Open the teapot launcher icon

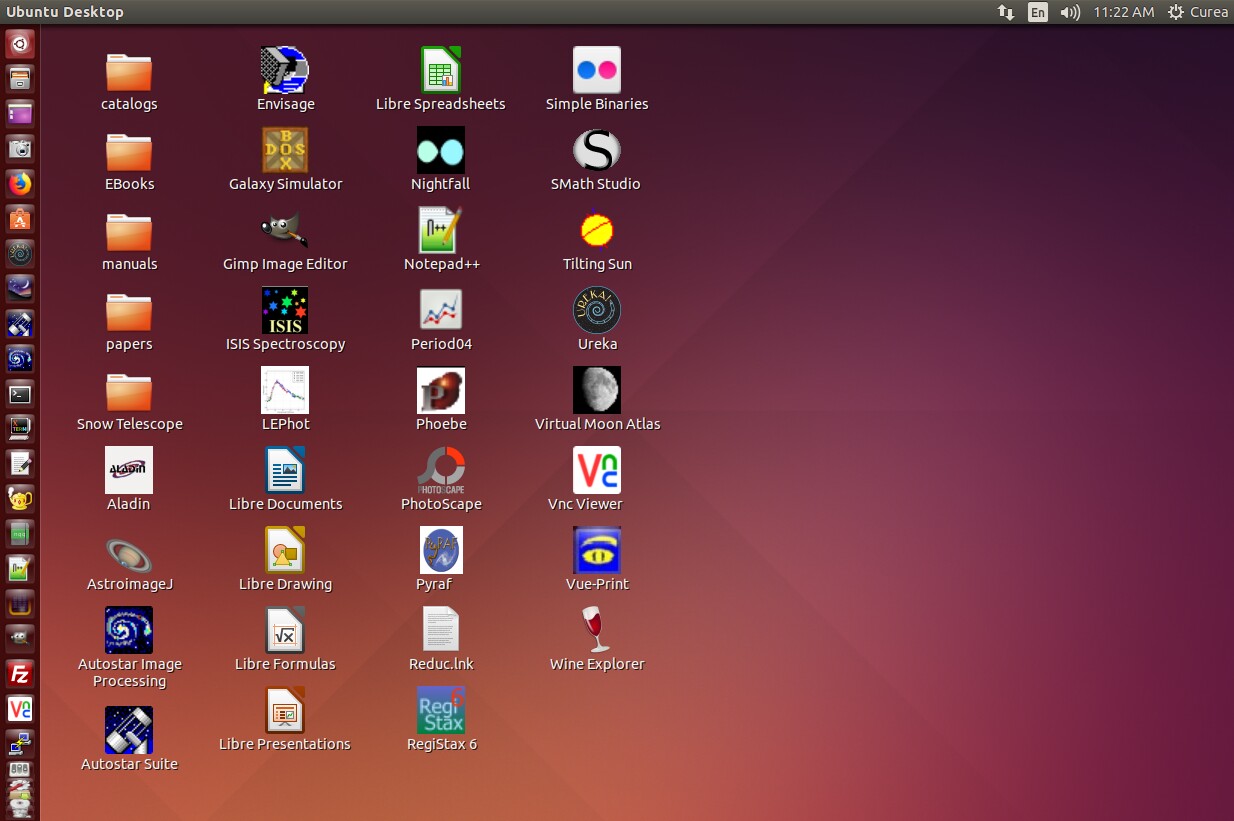coord(20,499)
